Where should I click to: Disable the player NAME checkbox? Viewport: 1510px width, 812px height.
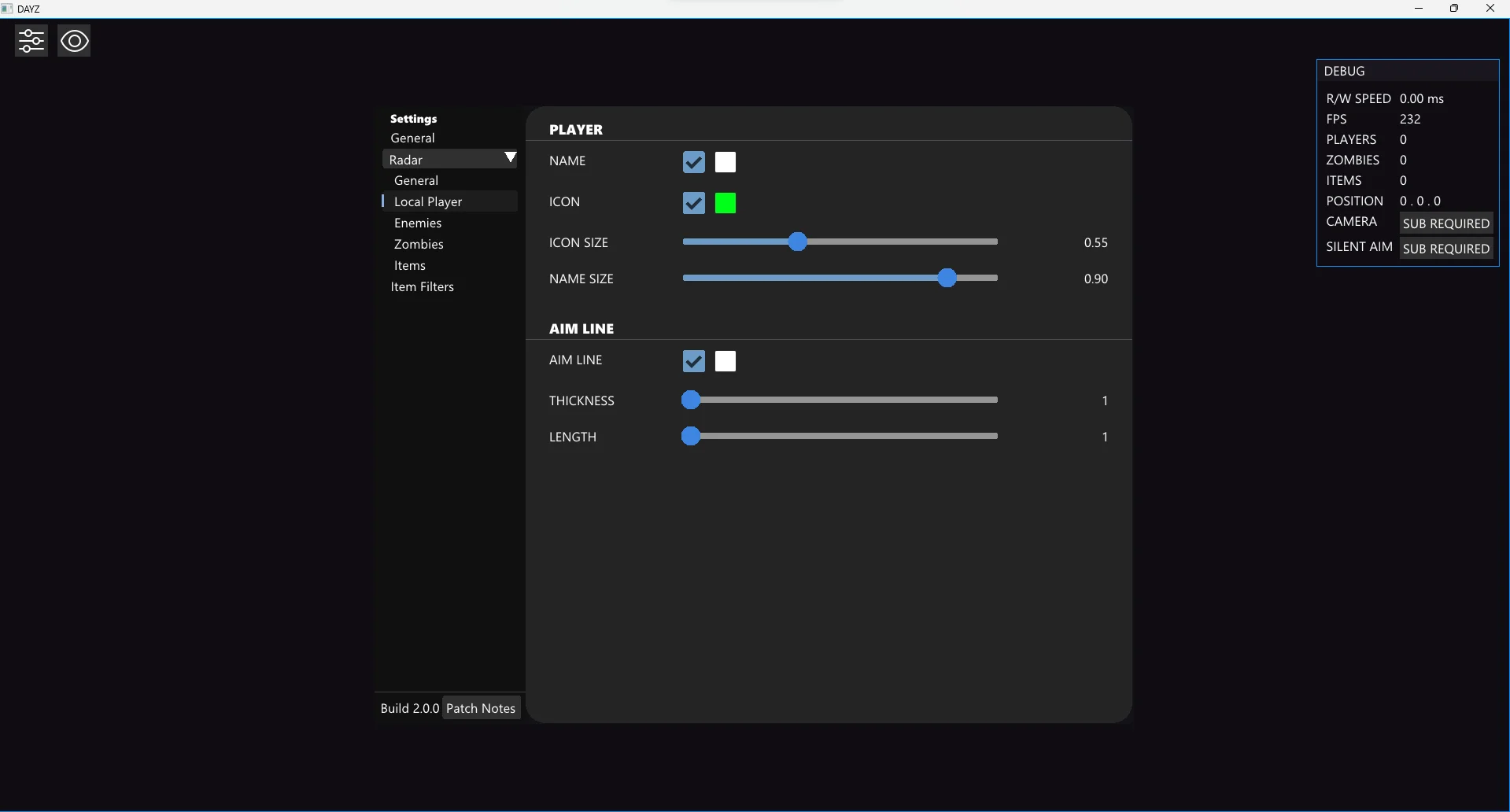[693, 162]
